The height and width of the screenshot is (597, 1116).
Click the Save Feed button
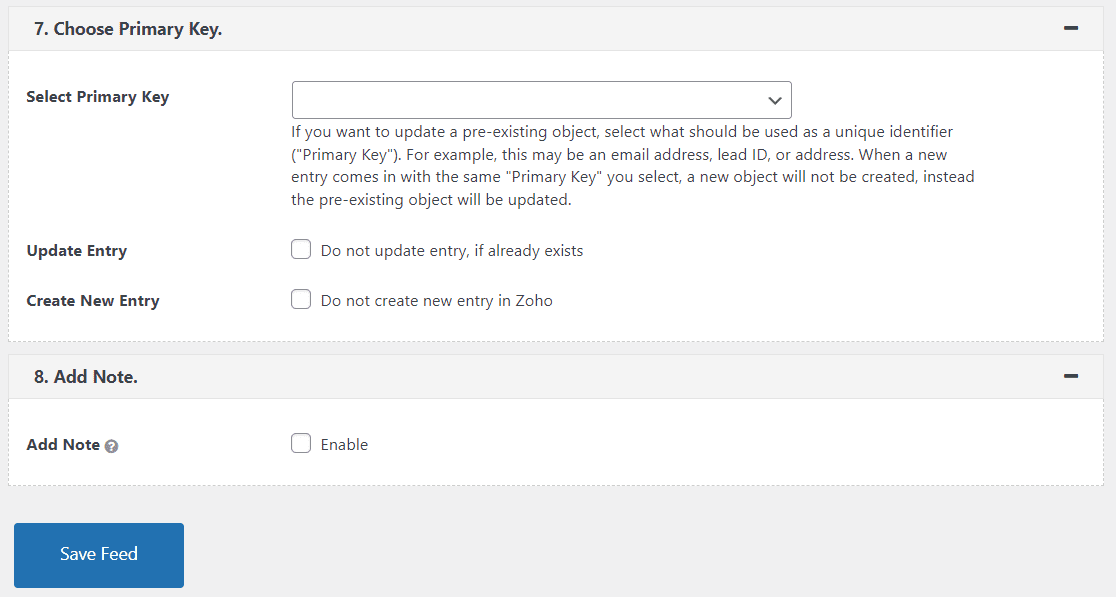tap(98, 555)
